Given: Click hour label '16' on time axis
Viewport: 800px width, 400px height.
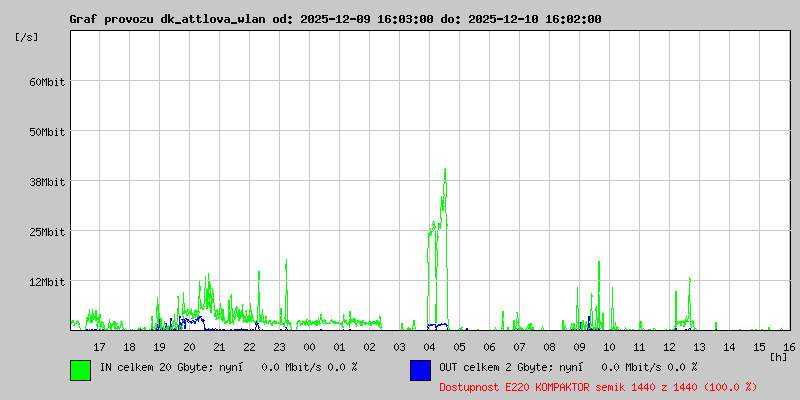Looking at the screenshot, I should (789, 347).
